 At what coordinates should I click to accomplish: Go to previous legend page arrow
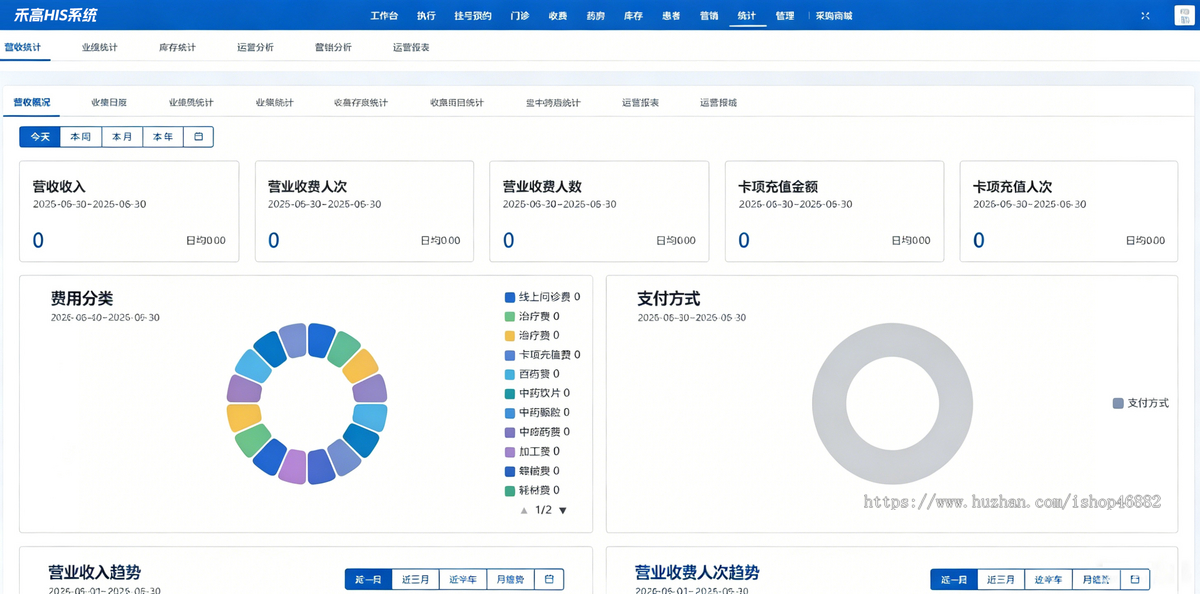(x=523, y=510)
